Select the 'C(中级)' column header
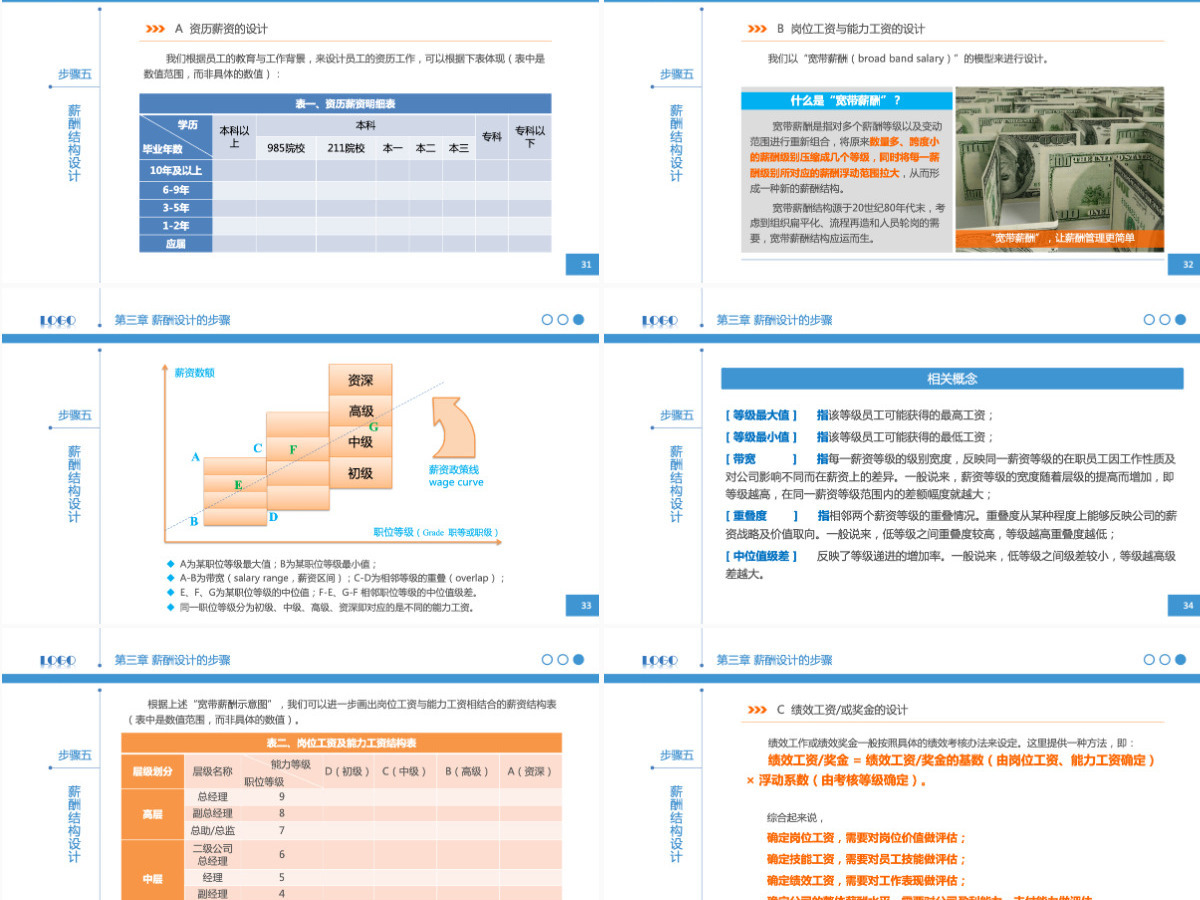The image size is (1200, 900). [404, 771]
